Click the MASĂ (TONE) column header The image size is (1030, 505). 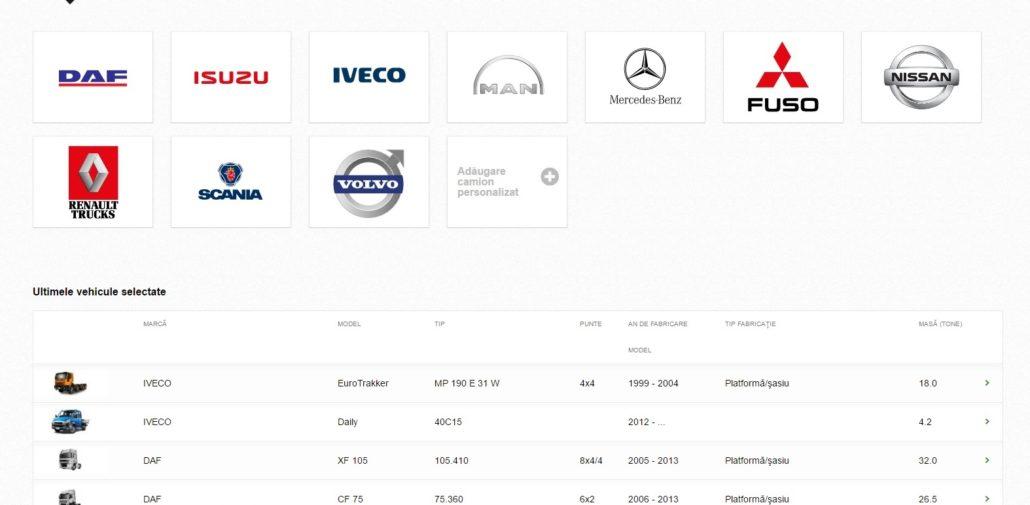click(x=940, y=324)
